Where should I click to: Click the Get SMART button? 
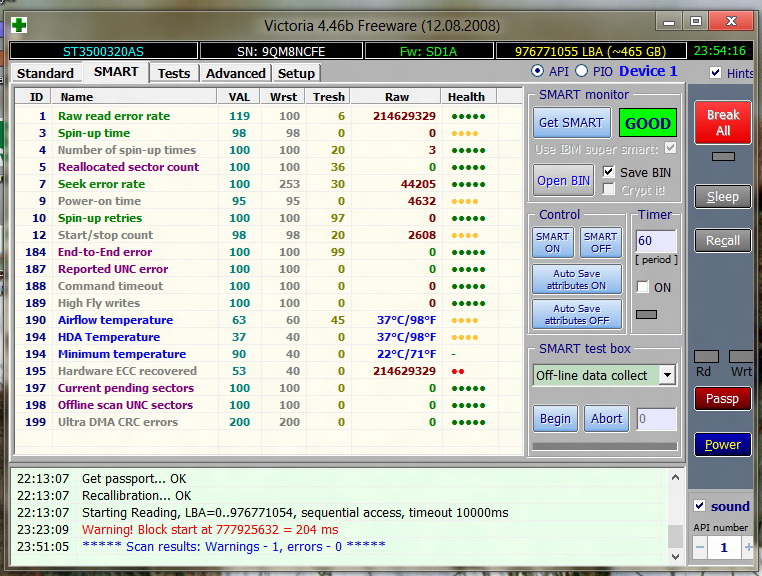point(571,122)
